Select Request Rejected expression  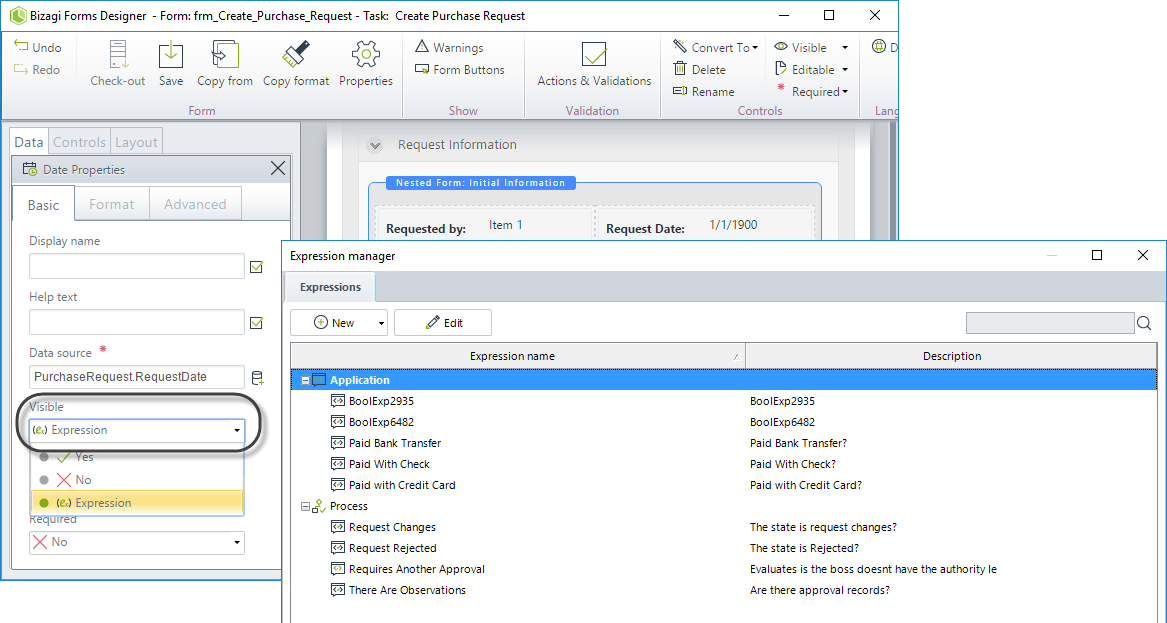[392, 548]
